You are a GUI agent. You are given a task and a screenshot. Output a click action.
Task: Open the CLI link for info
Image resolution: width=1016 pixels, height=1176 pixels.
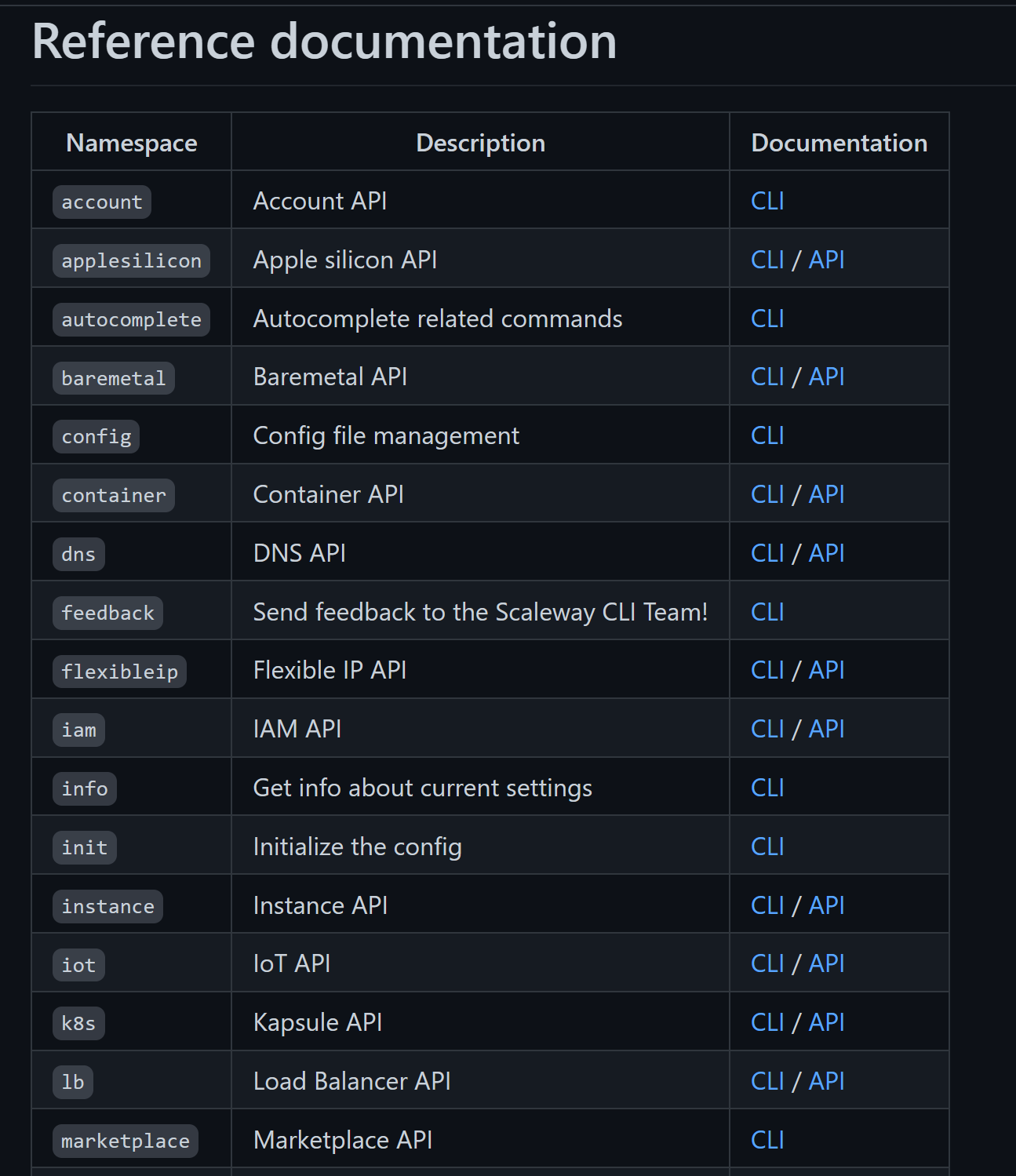pos(767,788)
